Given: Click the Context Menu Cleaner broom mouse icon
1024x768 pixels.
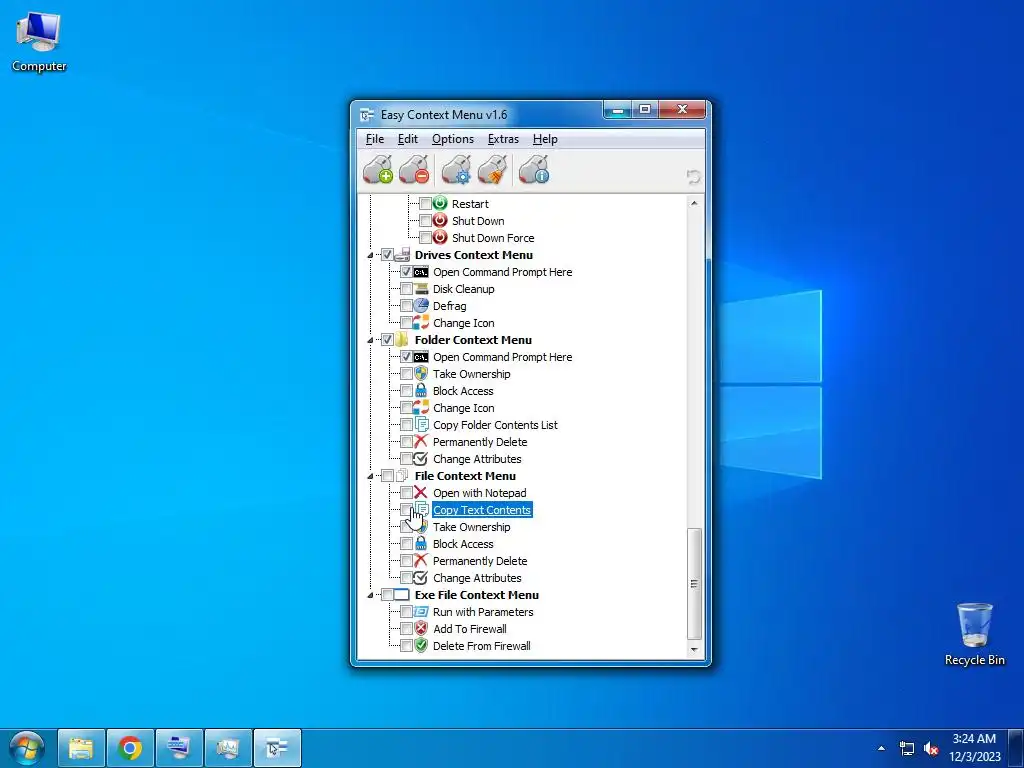Looking at the screenshot, I should [x=492, y=170].
